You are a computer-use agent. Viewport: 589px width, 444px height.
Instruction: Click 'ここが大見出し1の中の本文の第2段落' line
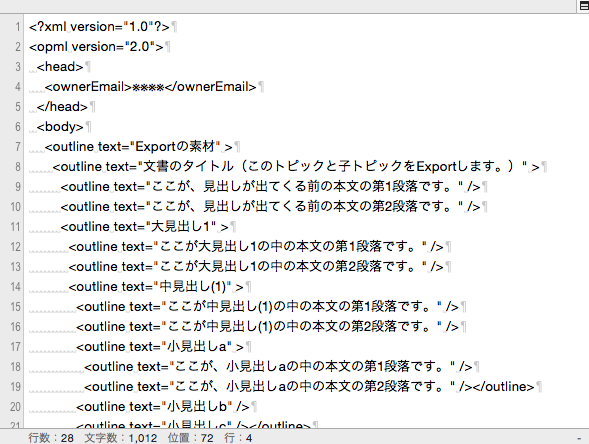click(256, 266)
